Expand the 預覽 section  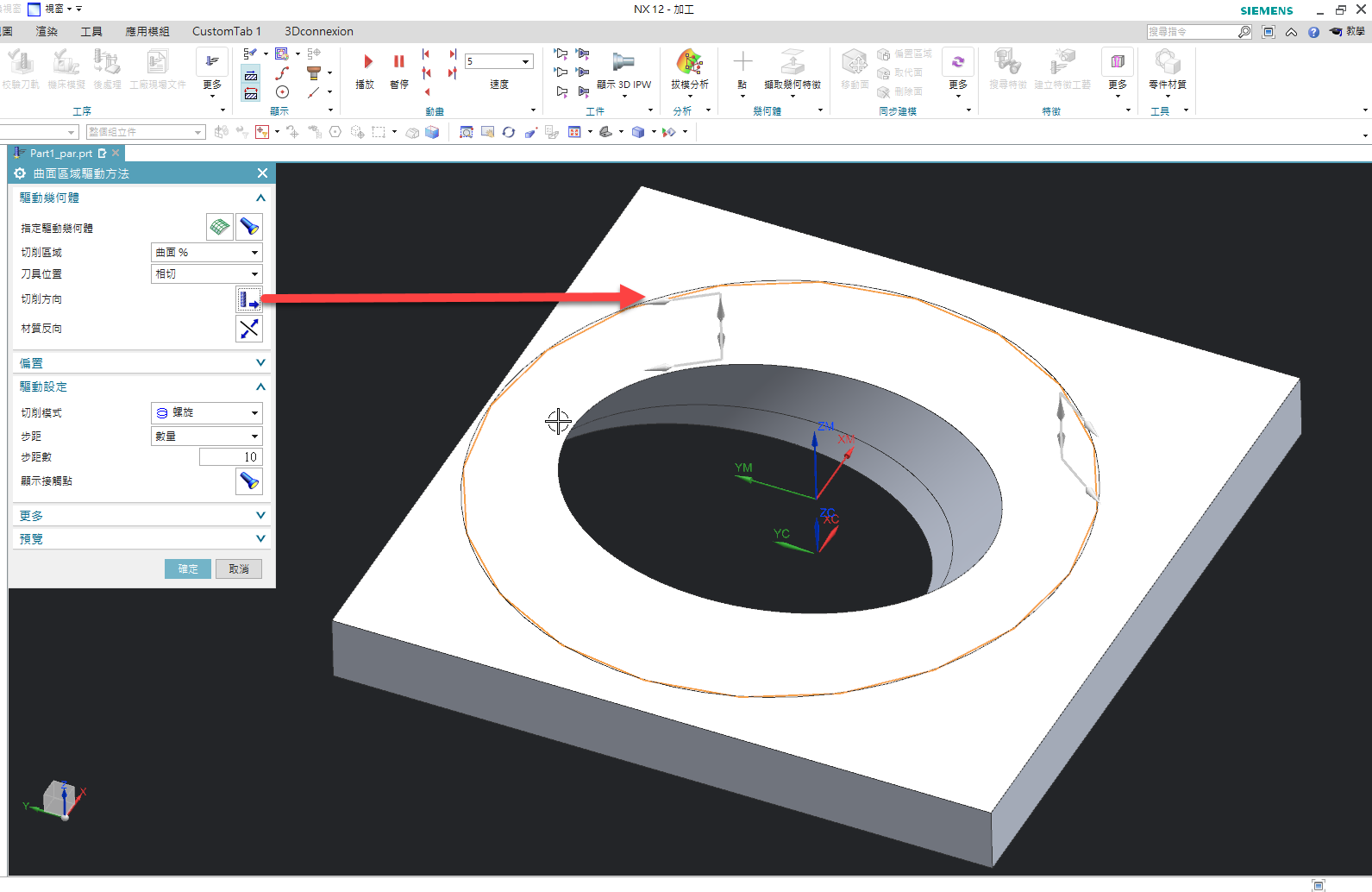tap(141, 538)
